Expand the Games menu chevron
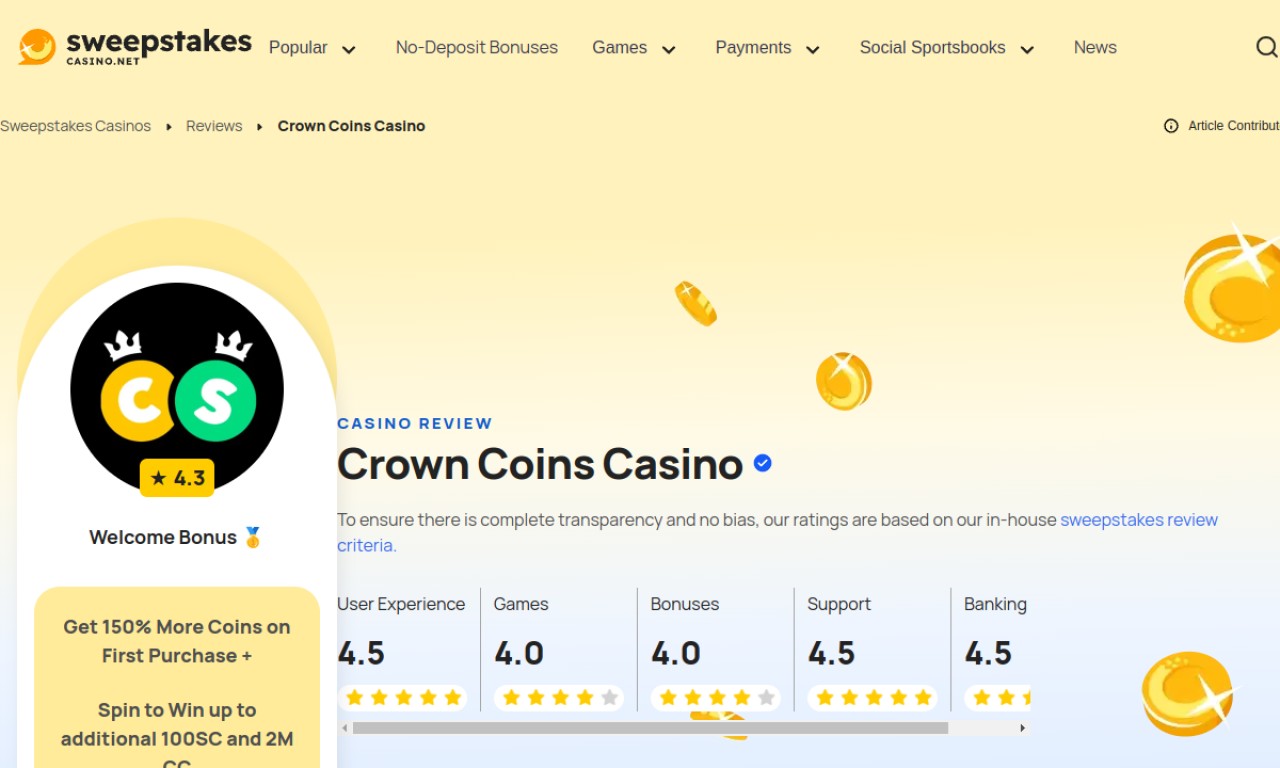 669,49
